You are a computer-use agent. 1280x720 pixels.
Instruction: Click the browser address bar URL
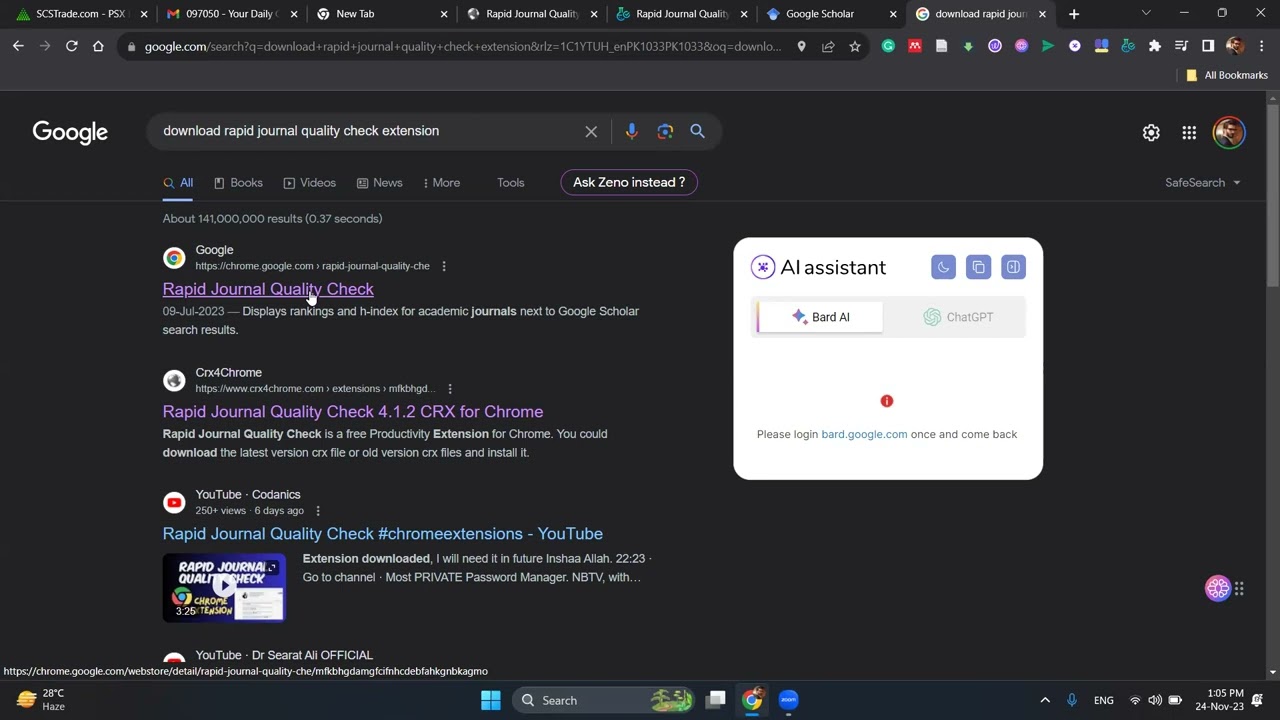point(463,46)
